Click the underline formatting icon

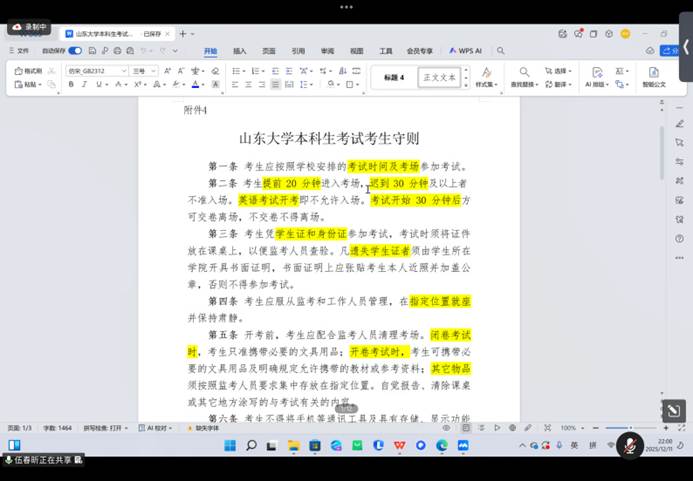pyautogui.click(x=98, y=85)
